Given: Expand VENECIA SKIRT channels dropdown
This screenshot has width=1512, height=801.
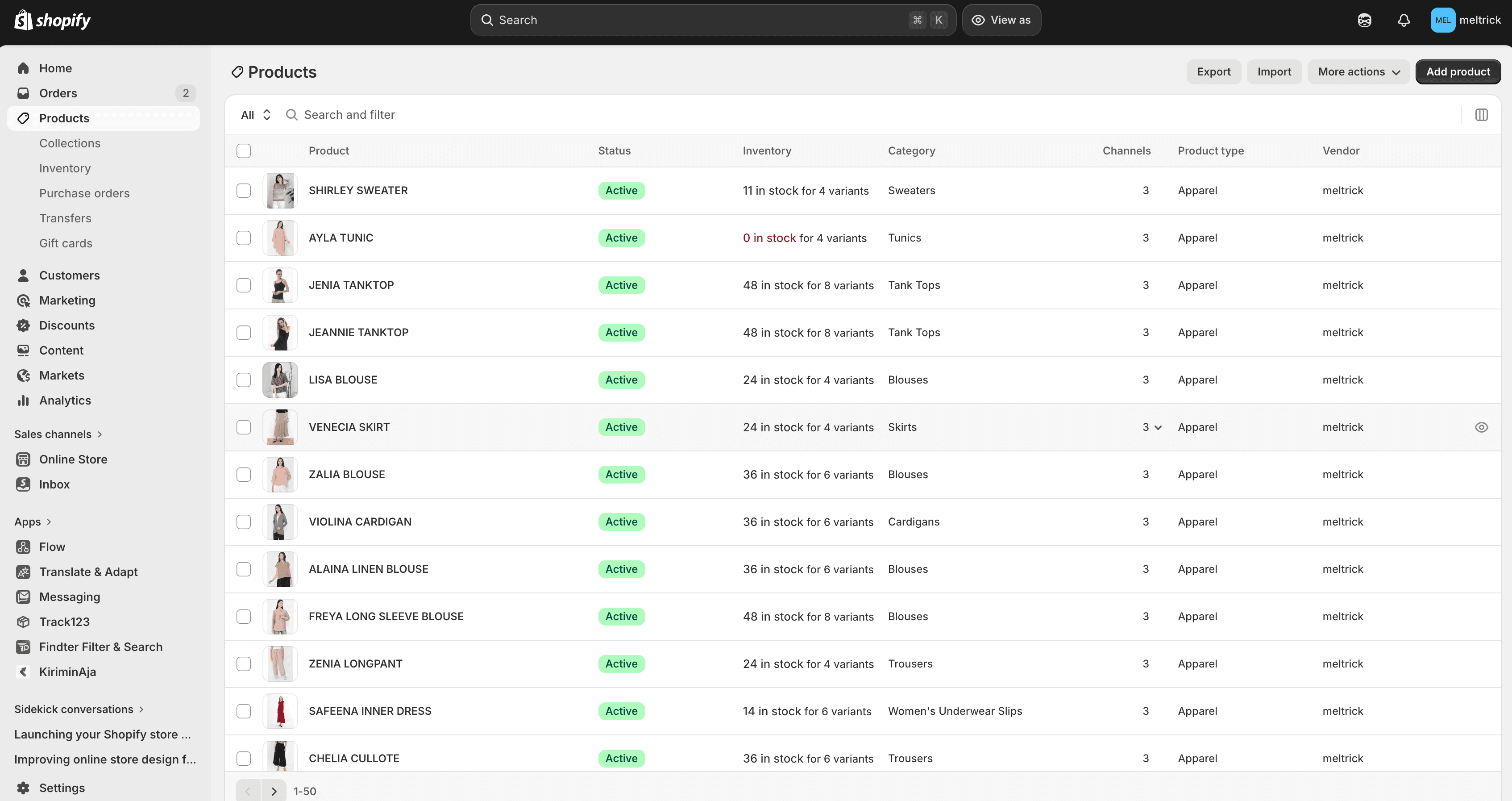Looking at the screenshot, I should pos(1151,428).
